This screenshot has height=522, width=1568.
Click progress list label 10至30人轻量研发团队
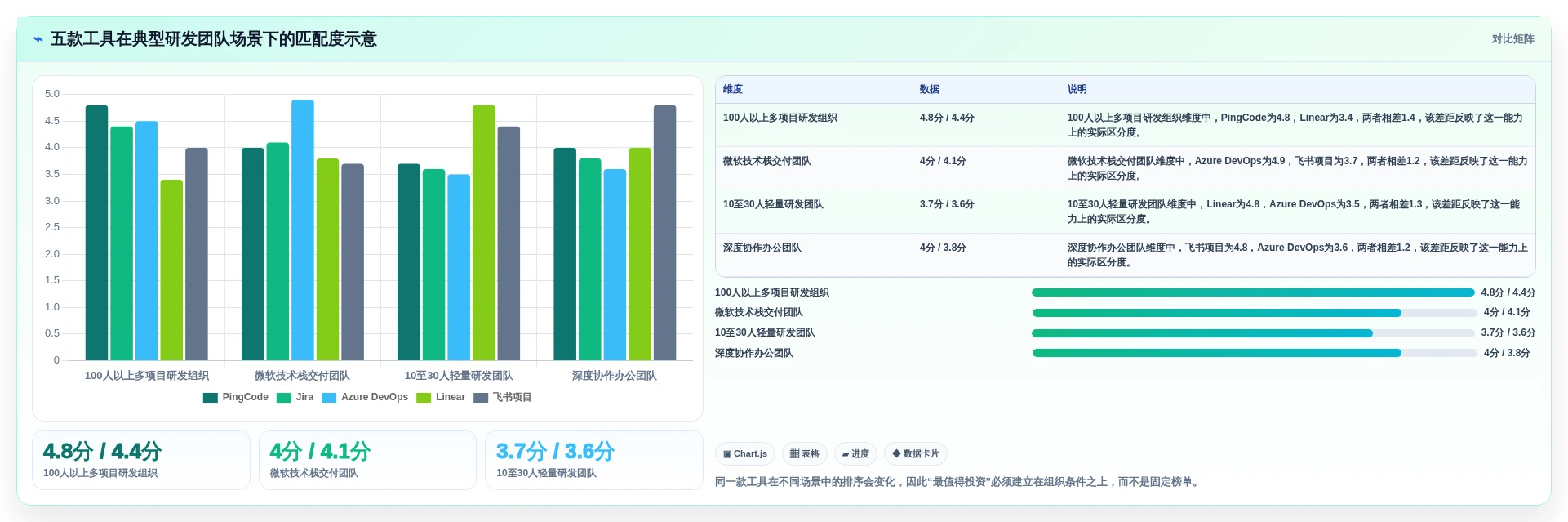click(x=765, y=332)
